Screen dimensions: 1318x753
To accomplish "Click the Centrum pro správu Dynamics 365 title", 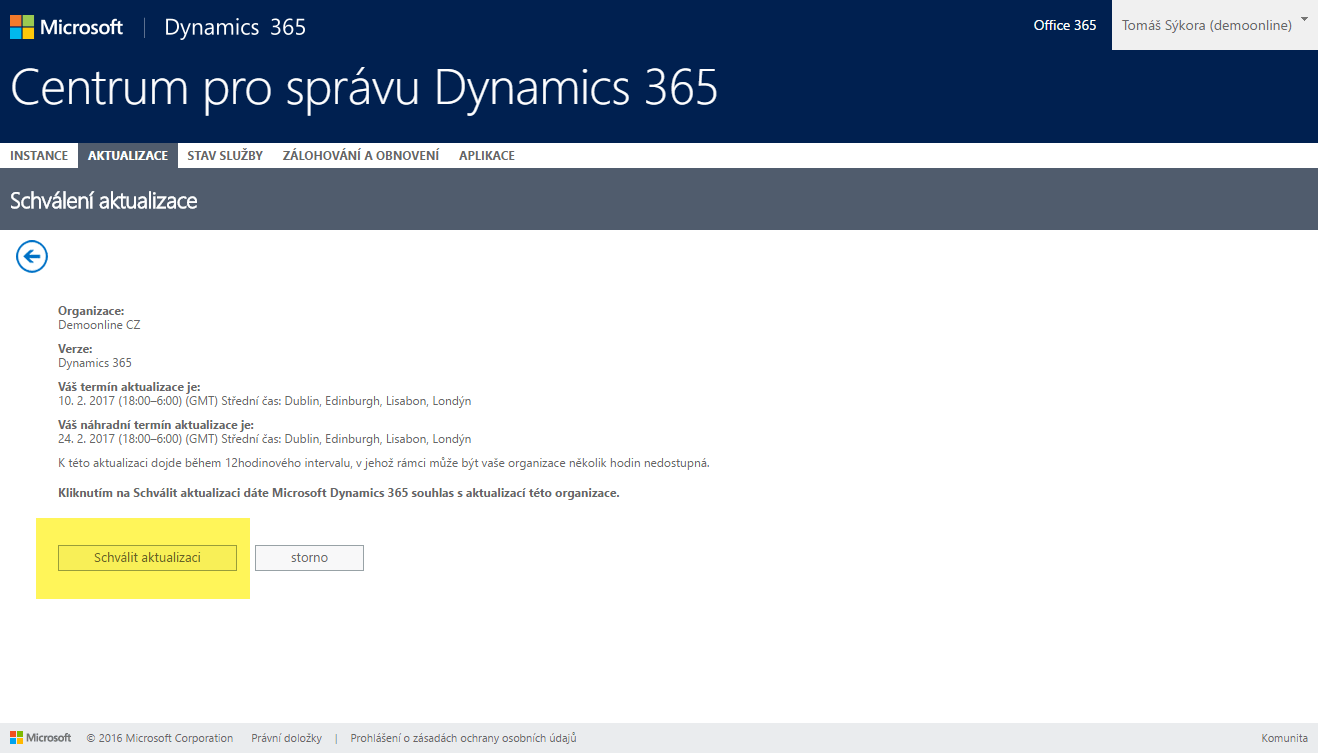I will (364, 88).
